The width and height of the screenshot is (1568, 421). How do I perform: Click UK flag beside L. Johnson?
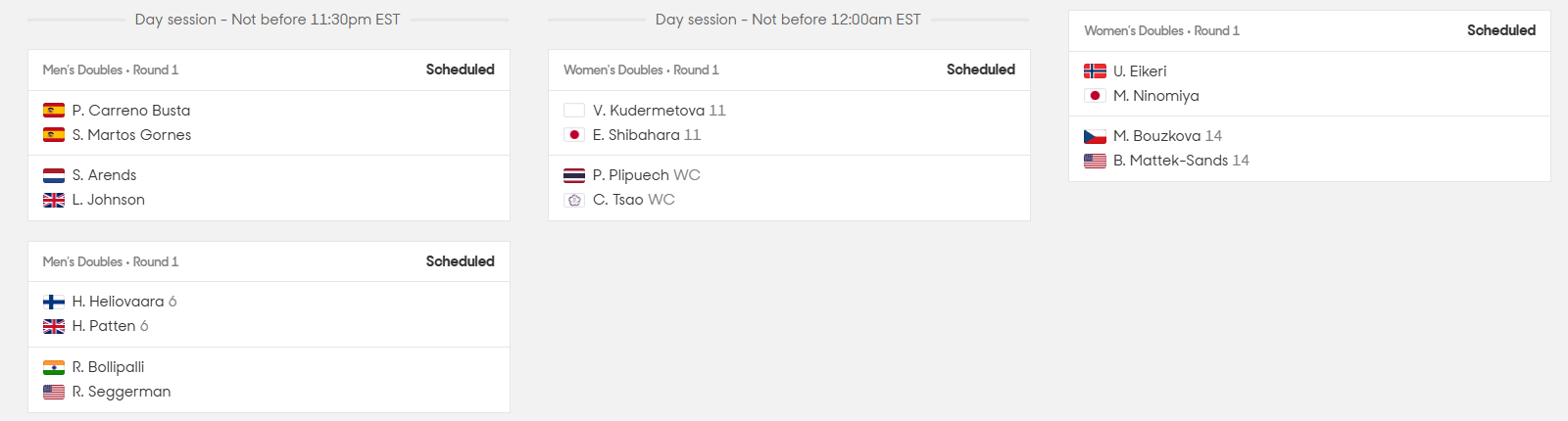point(54,200)
